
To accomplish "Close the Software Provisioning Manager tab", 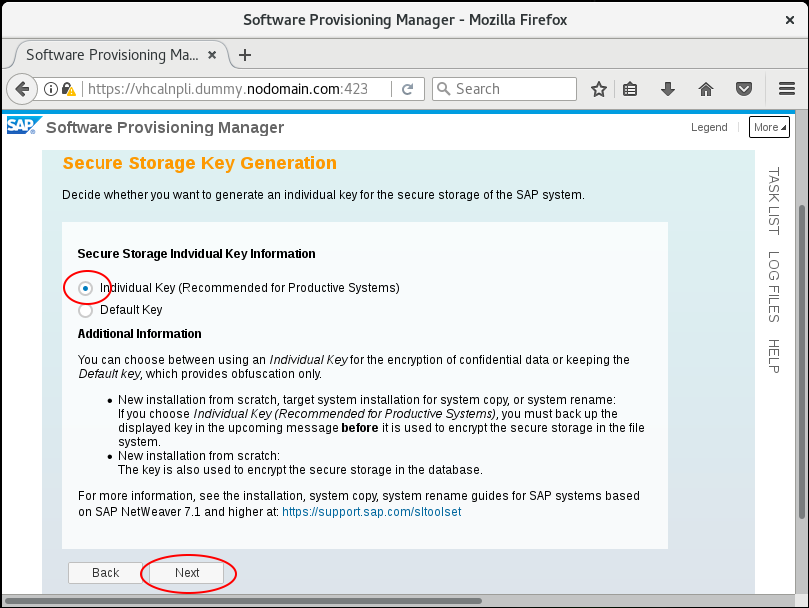I will pos(212,55).
